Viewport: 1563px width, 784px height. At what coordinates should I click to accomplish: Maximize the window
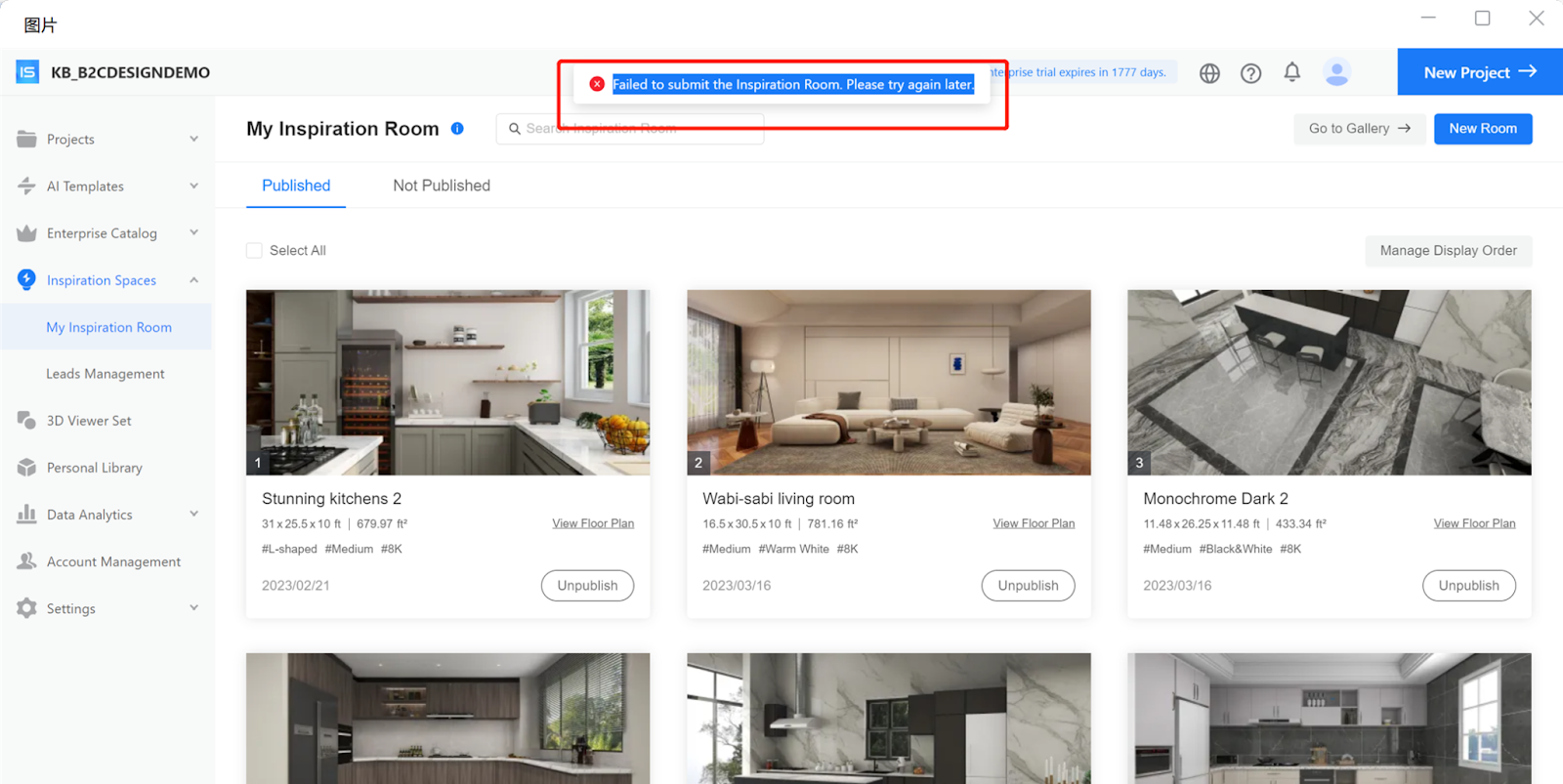(1482, 18)
